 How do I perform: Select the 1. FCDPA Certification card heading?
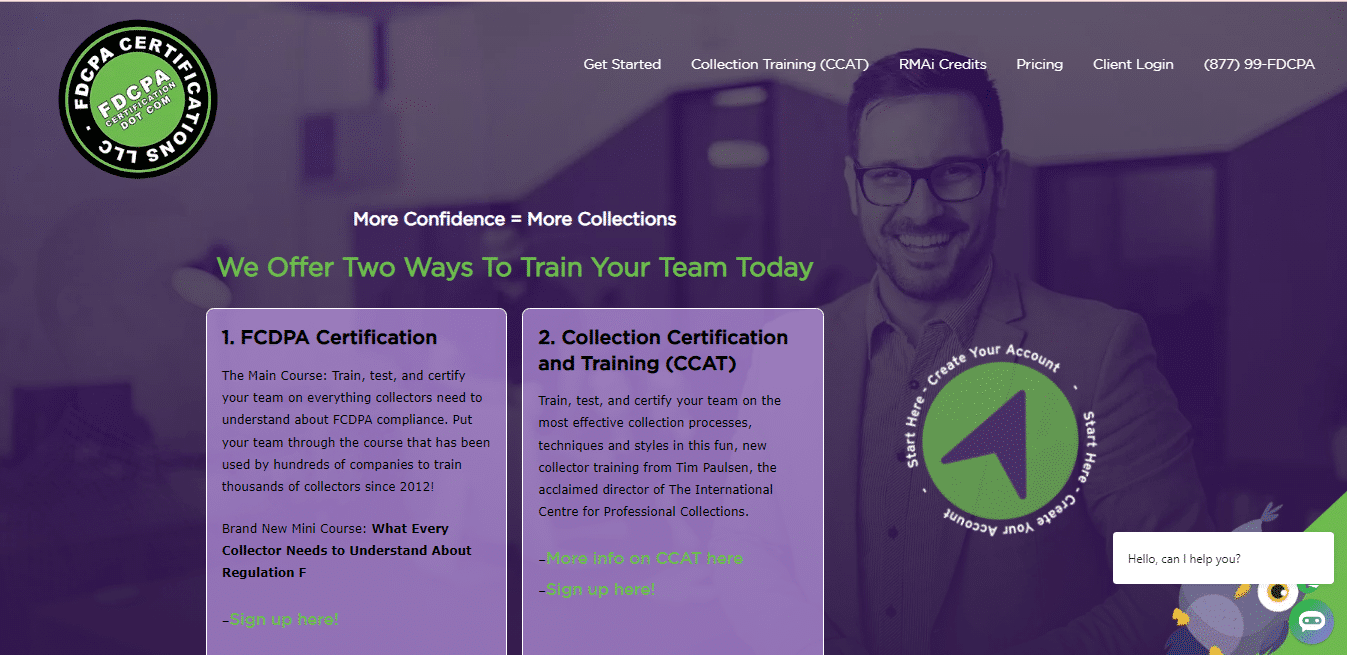329,338
